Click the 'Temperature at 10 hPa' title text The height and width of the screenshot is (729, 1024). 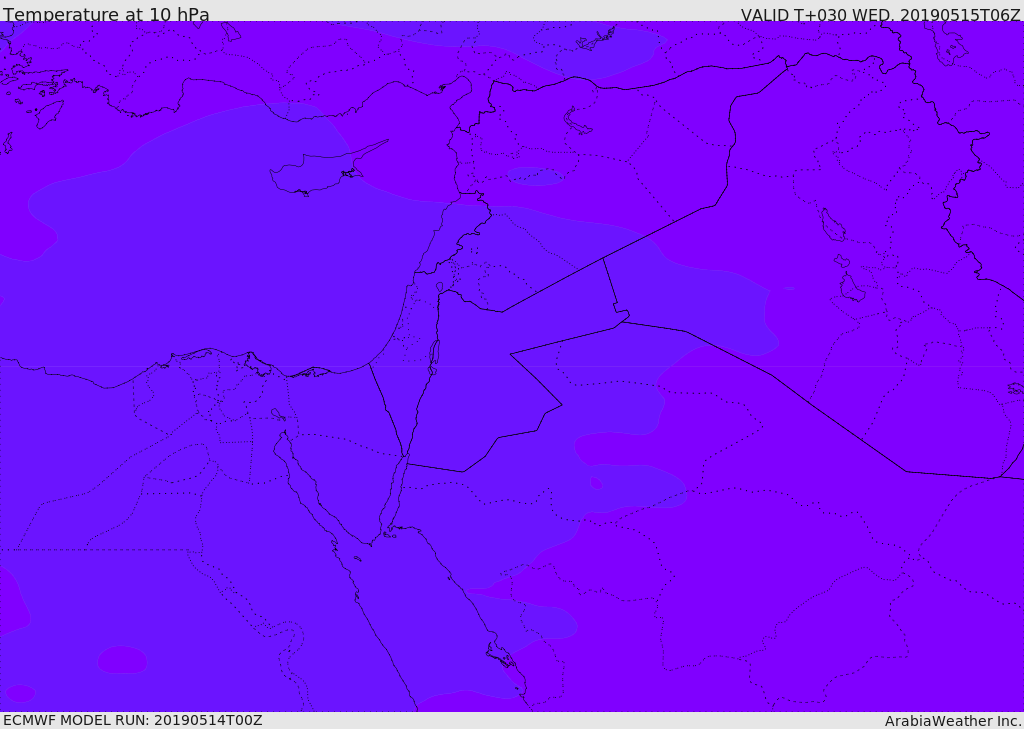[106, 14]
